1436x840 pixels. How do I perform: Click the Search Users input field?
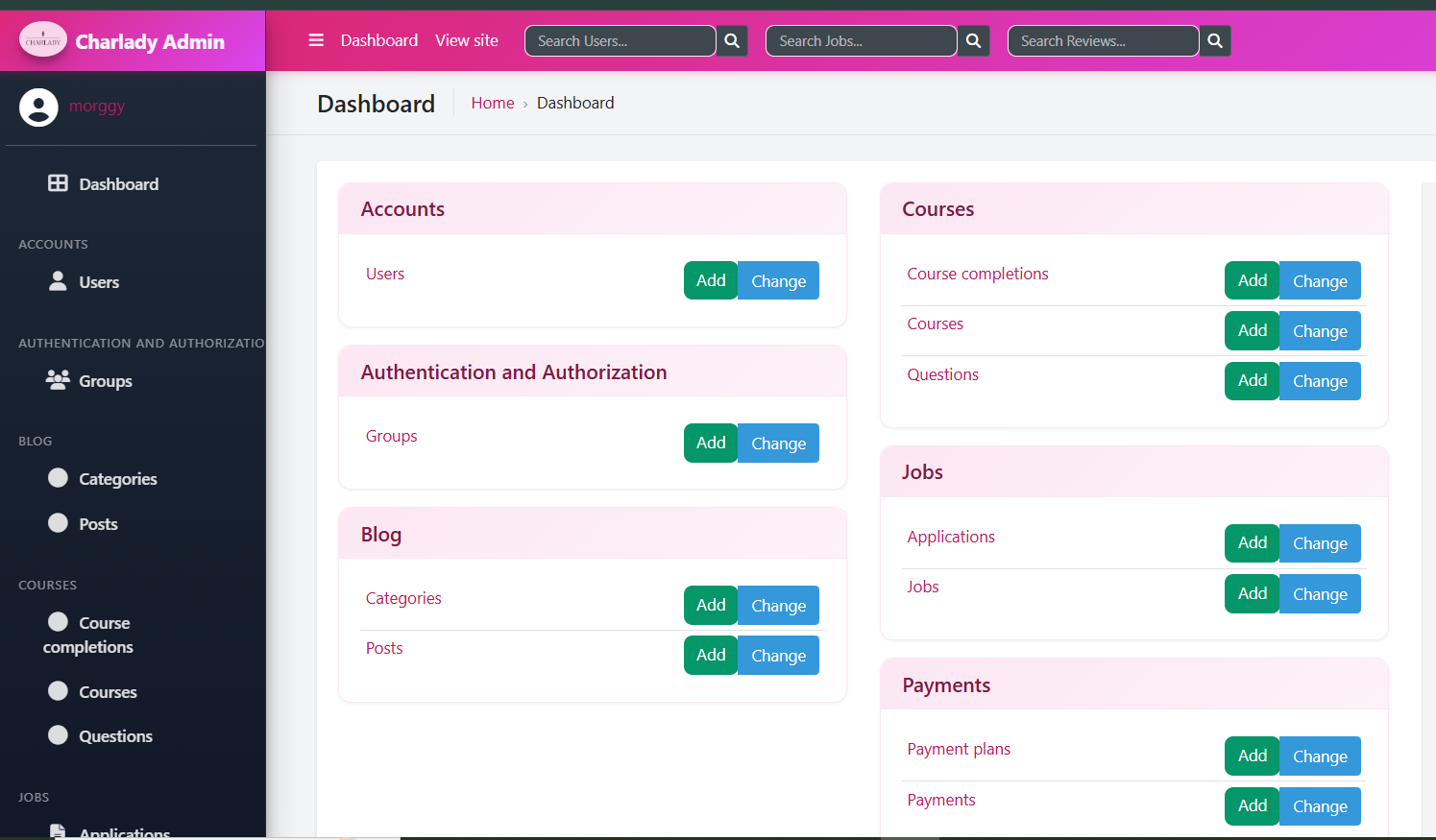coord(620,40)
